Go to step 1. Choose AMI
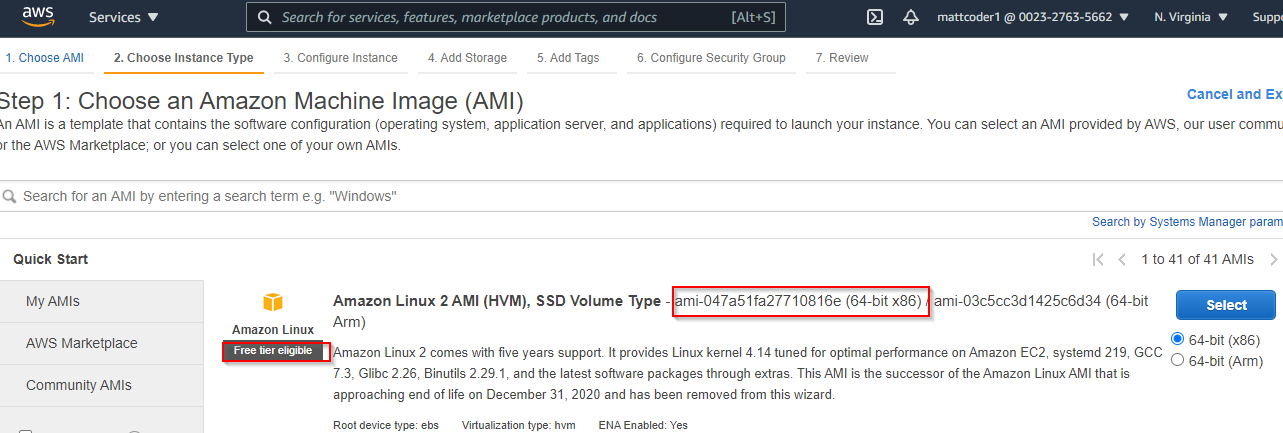Screen dimensions: 1283x433 pyautogui.click(x=45, y=58)
